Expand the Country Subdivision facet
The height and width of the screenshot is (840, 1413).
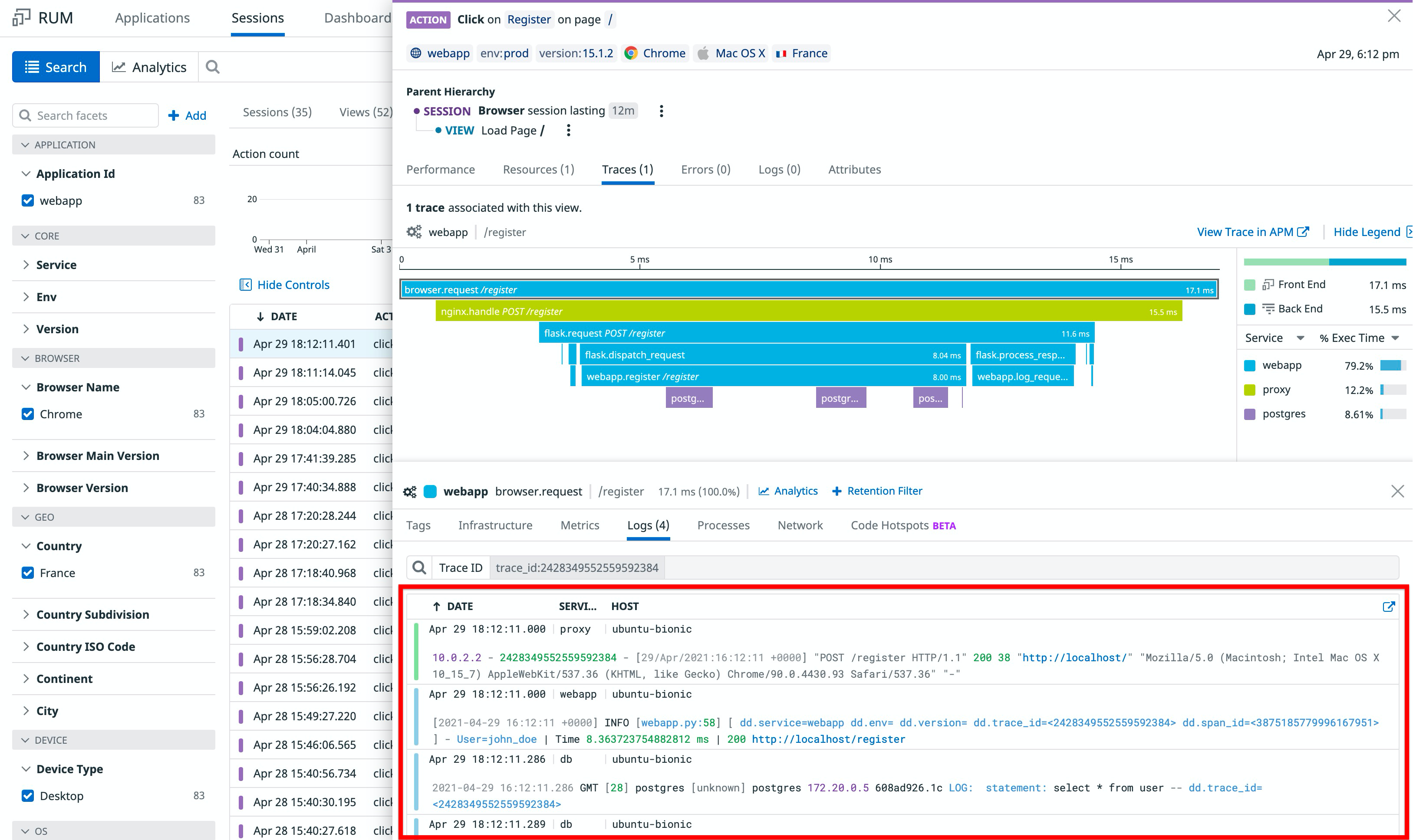click(26, 614)
